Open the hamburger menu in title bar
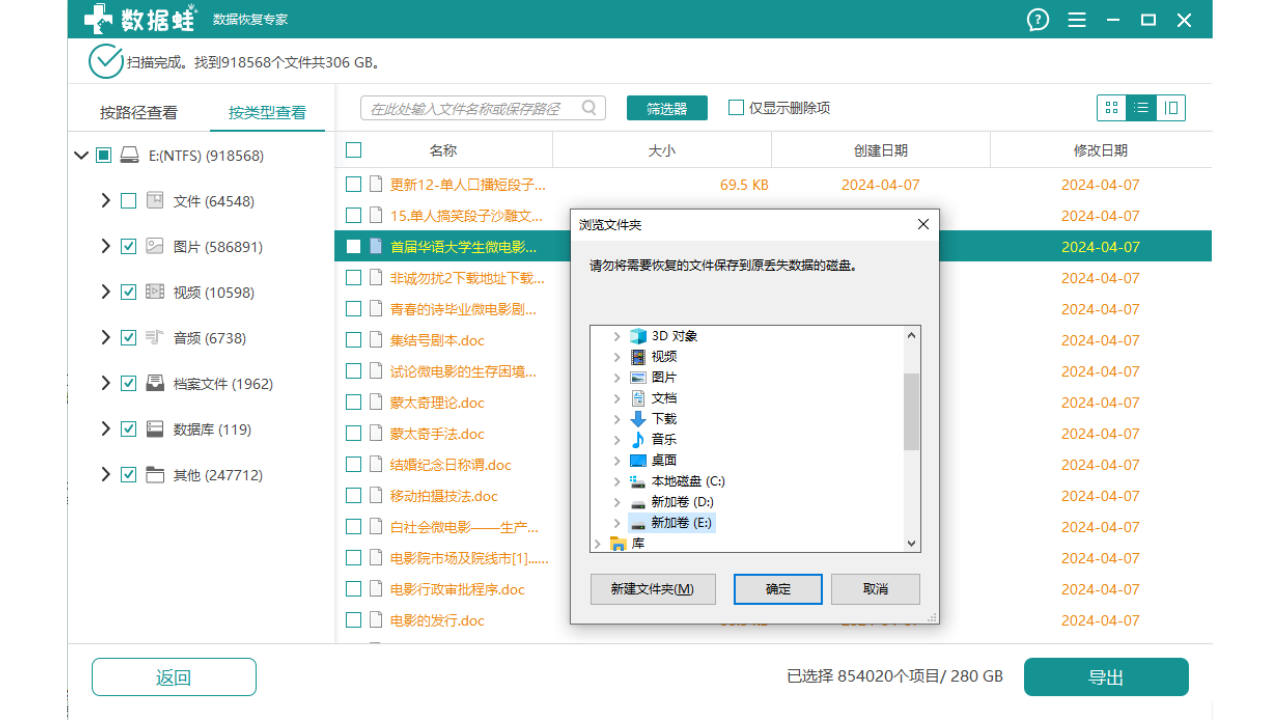Screen dimensions: 1280x720 (x=1076, y=19)
